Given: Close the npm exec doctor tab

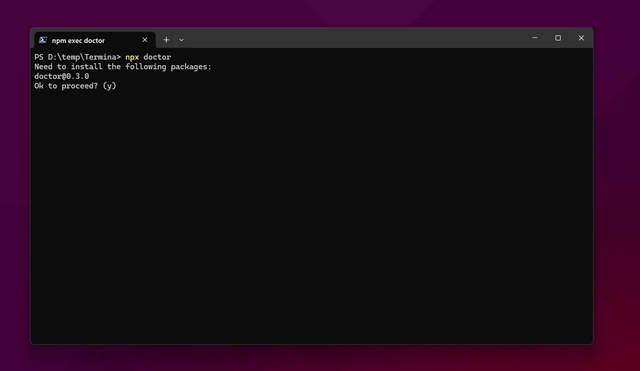Looking at the screenshot, I should (x=145, y=40).
